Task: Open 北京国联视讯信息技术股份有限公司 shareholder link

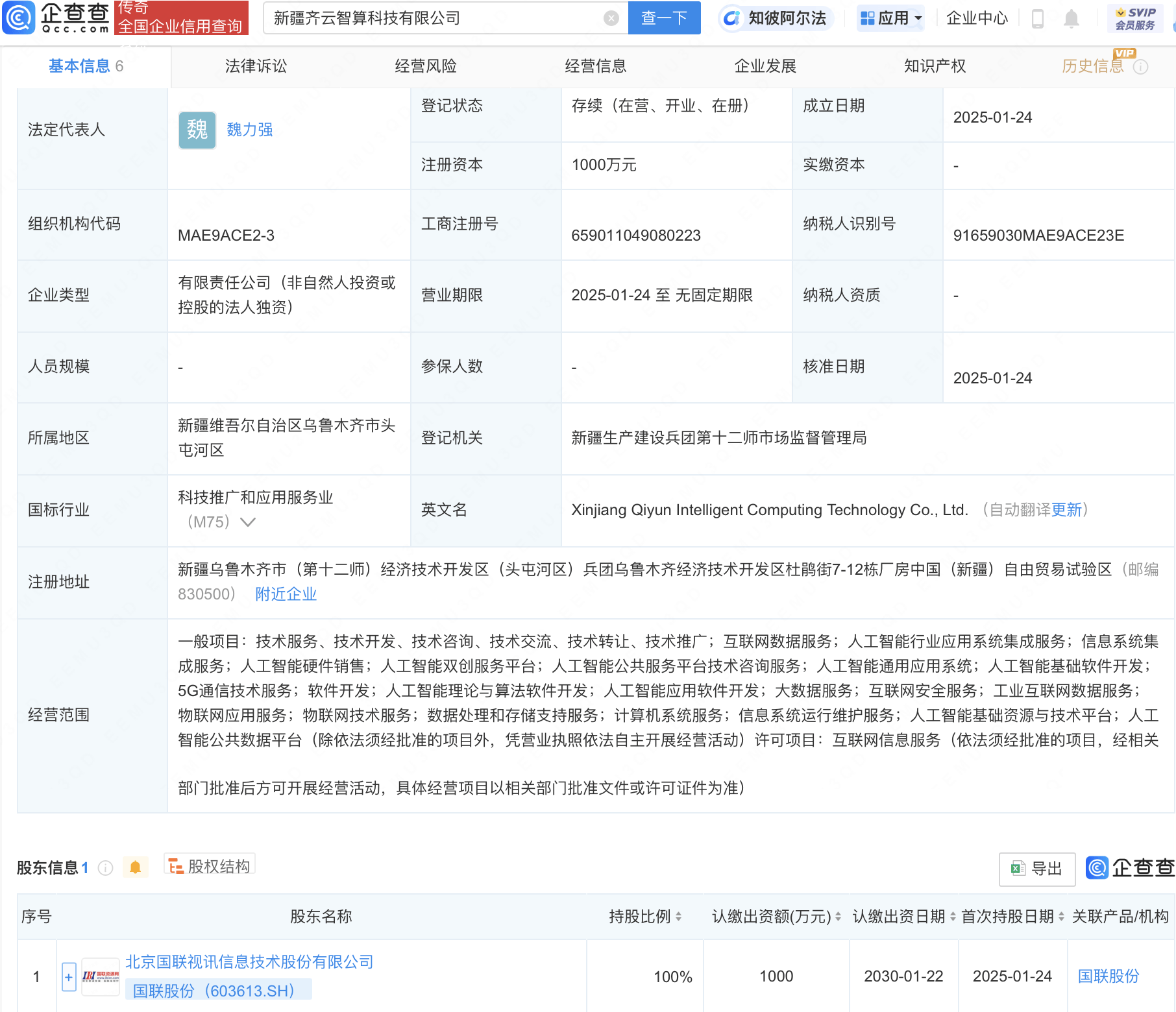Action: [x=250, y=962]
